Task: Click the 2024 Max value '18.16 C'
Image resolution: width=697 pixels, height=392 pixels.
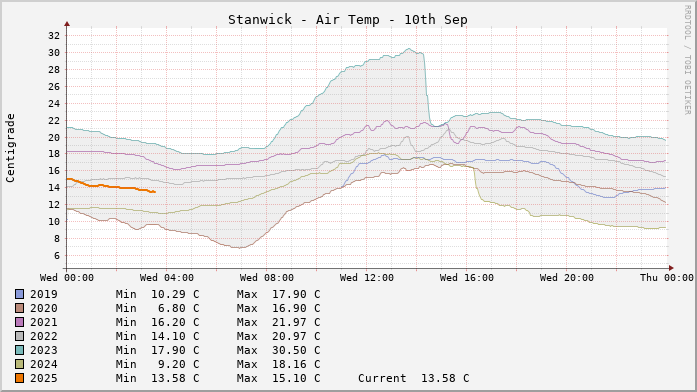Action: [x=296, y=364]
